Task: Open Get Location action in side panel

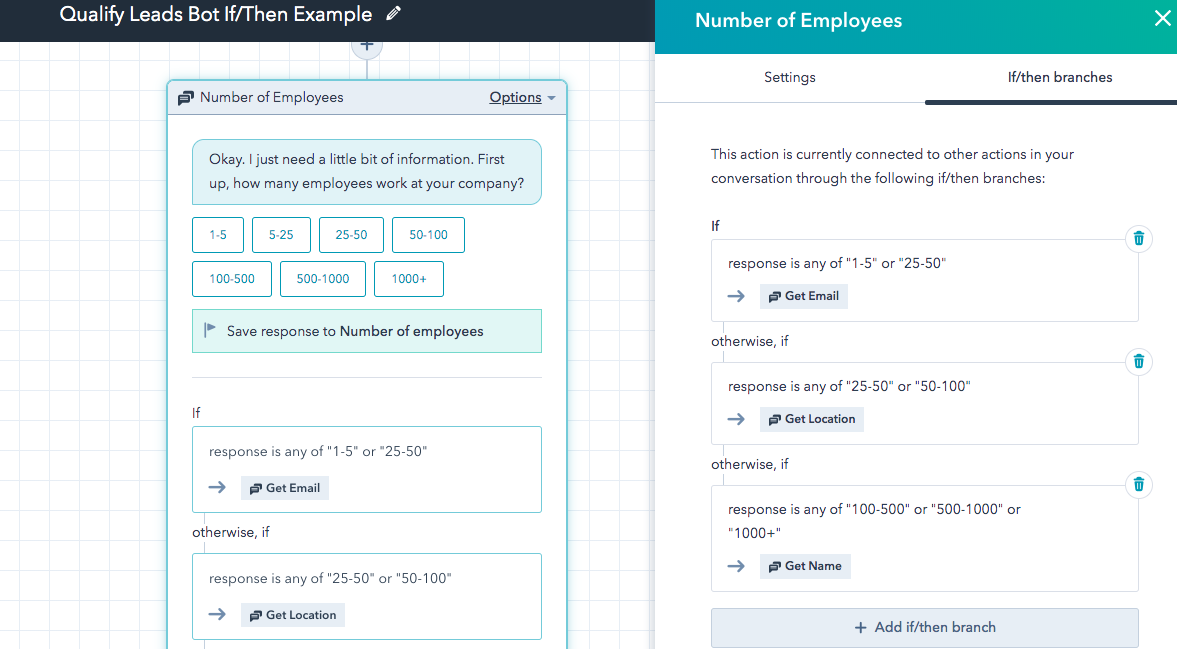Action: coord(811,419)
